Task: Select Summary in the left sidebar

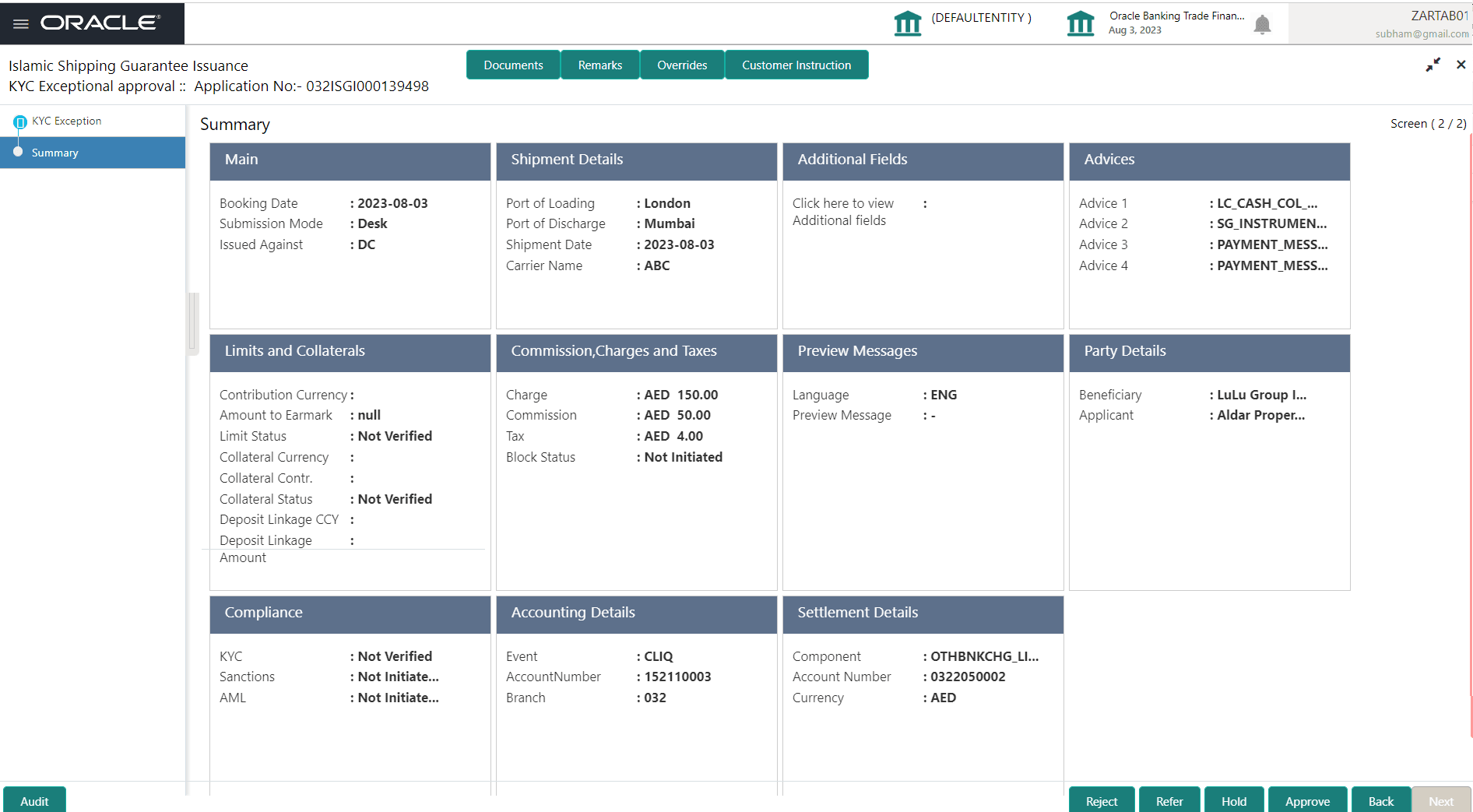Action: 54,153
